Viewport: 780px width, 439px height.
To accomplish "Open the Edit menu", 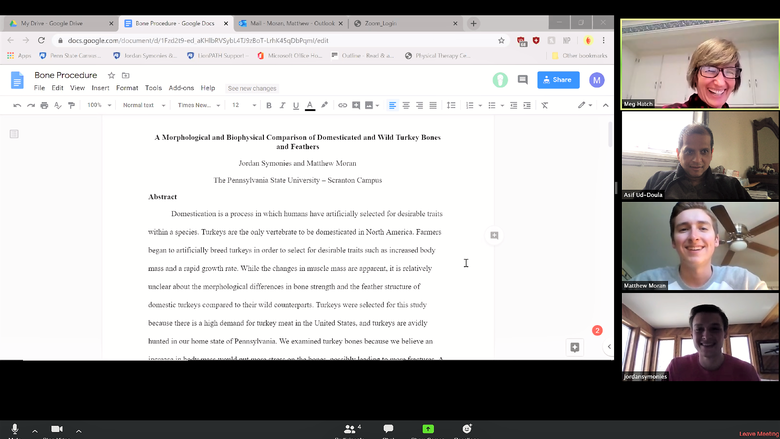I will coord(57,88).
